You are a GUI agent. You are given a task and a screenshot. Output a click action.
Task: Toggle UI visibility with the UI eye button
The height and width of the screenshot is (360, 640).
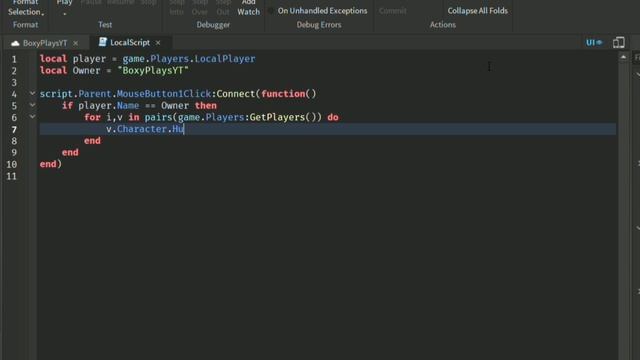point(594,42)
